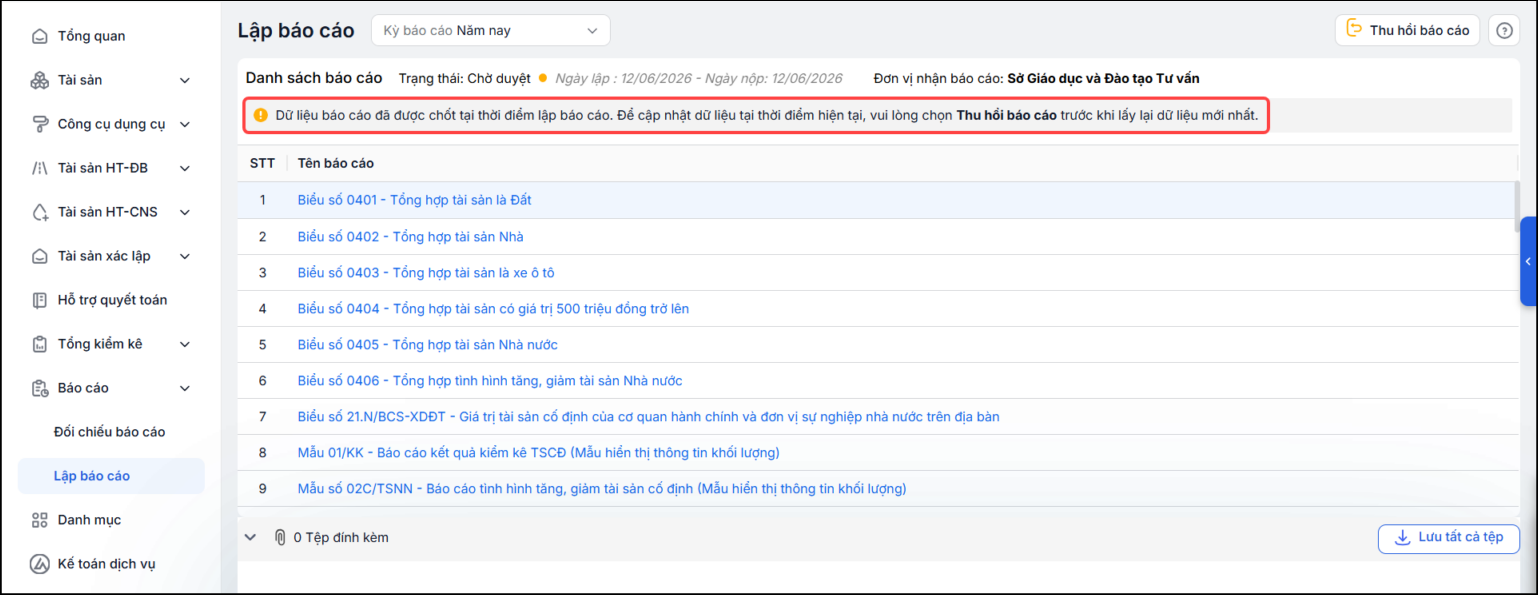Click the Danh mục grid icon

pyautogui.click(x=40, y=520)
